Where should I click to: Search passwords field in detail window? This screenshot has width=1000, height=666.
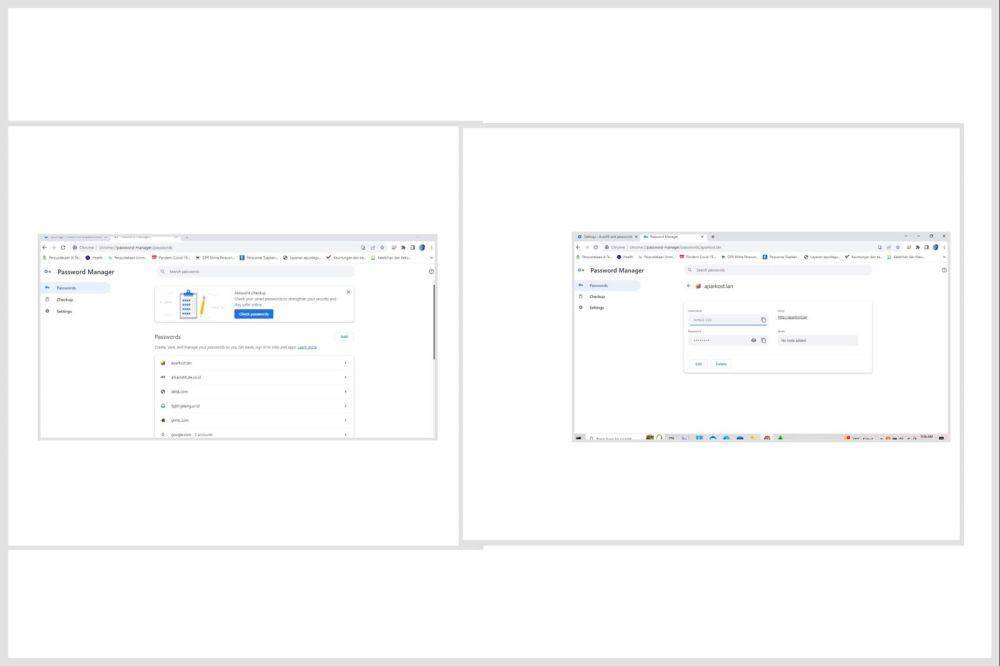coord(778,270)
